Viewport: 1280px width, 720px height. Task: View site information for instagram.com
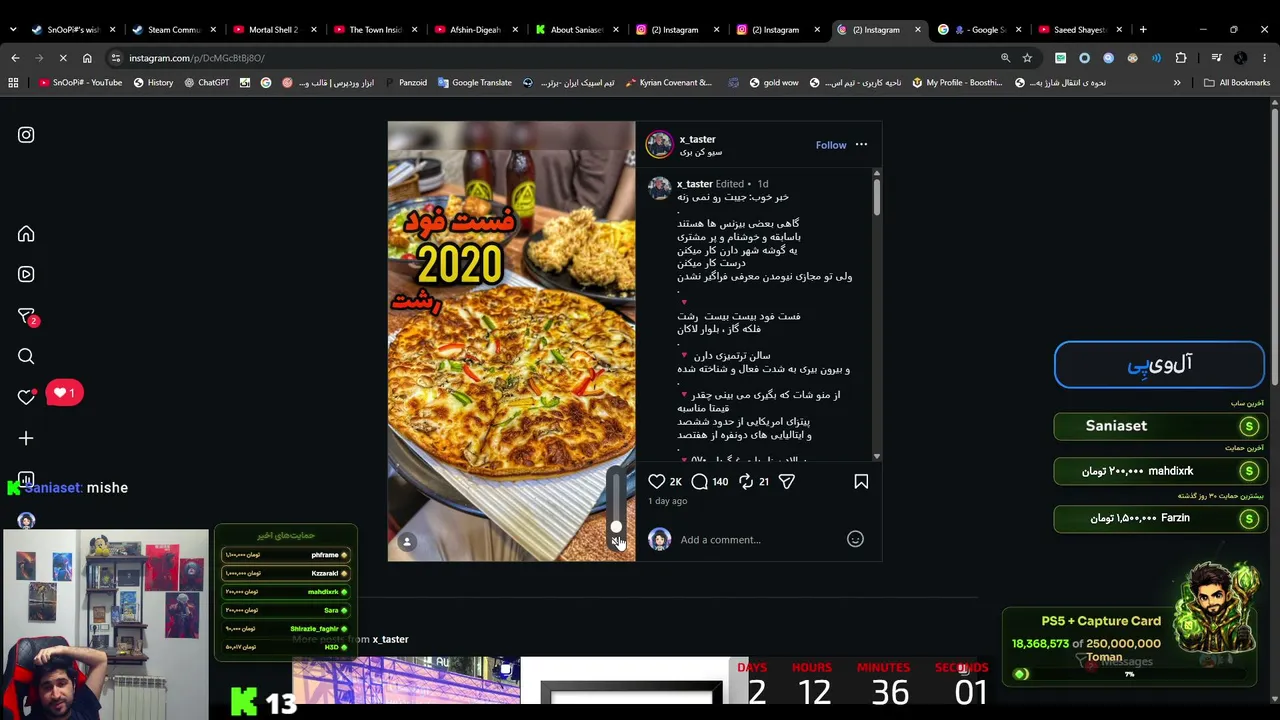point(116,58)
